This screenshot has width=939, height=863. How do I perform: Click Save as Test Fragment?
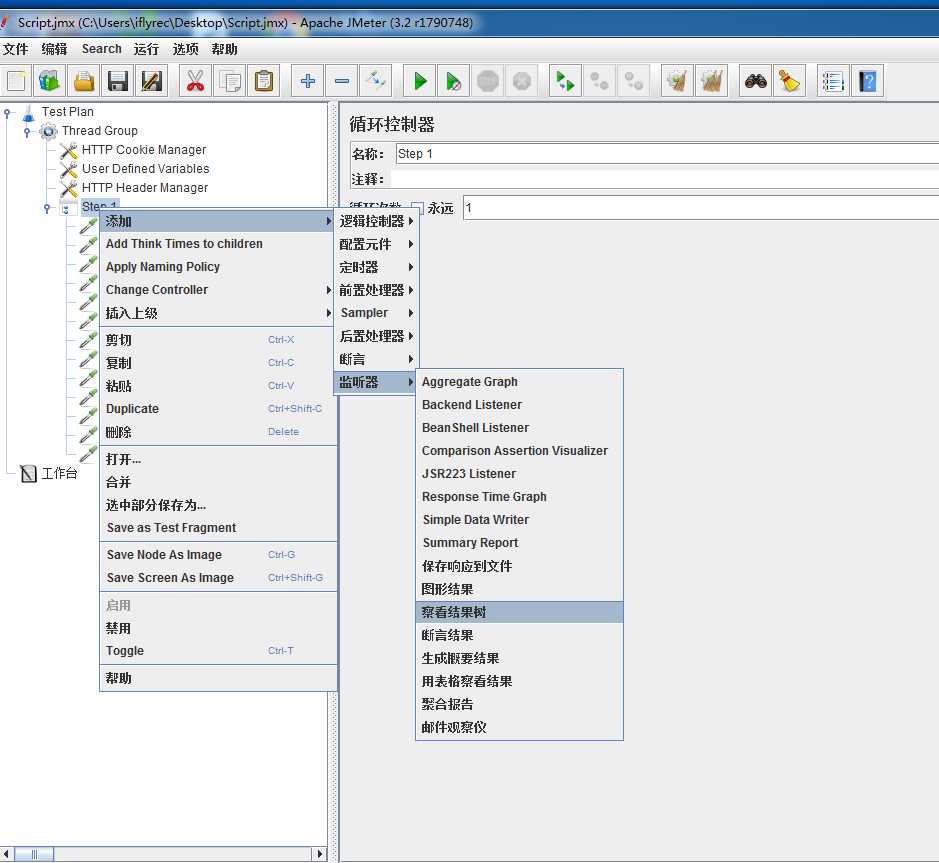pos(219,528)
